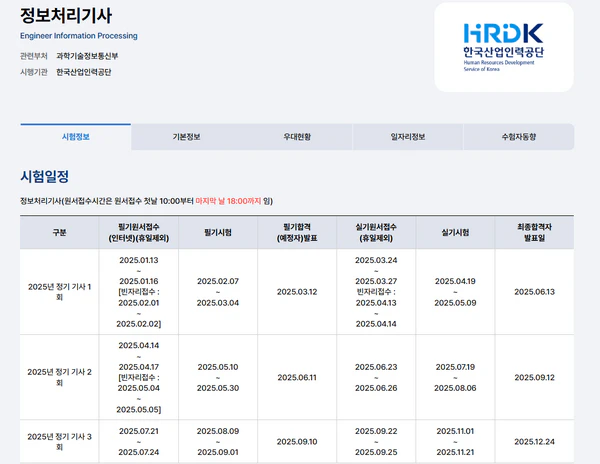Screen dimensions: 600x464
Task: Click the HRDK logo image
Action: tap(503, 47)
